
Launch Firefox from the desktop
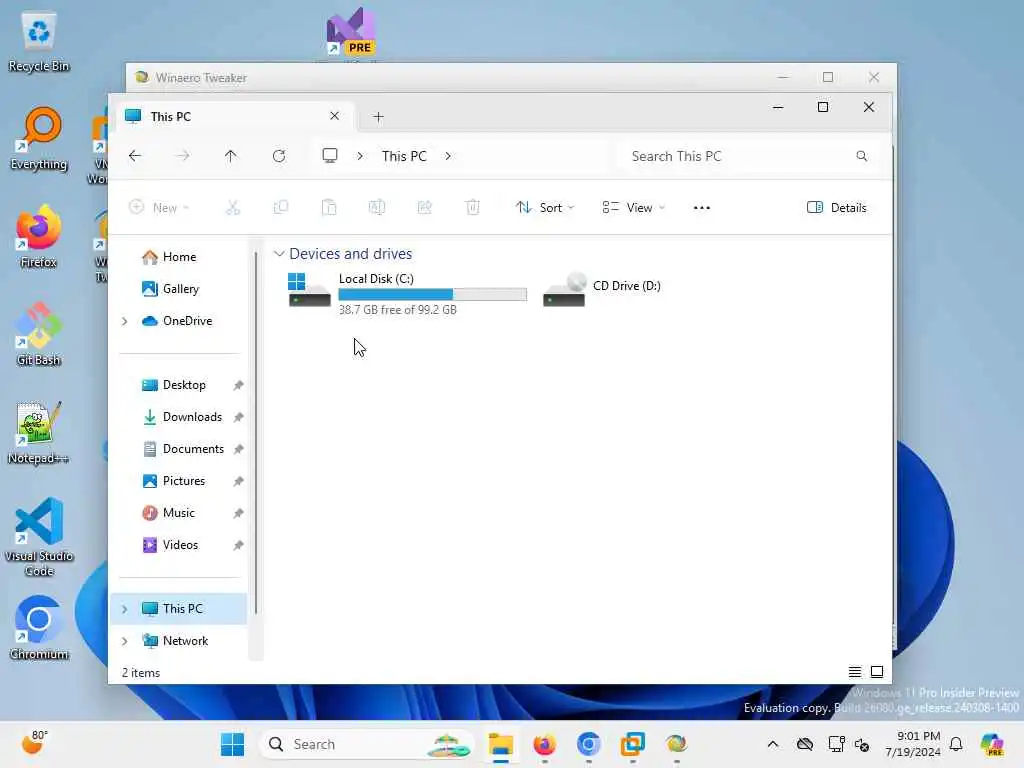pos(39,237)
